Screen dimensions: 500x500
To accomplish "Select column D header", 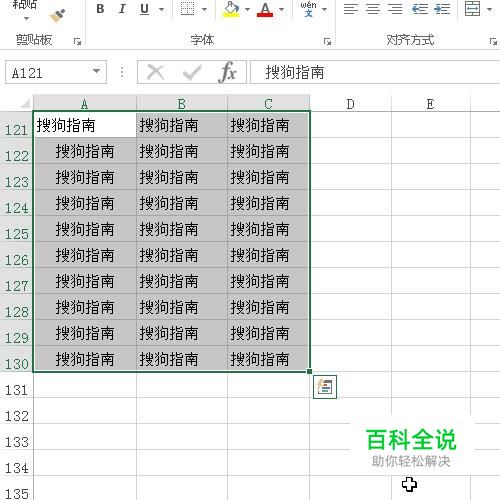I will [x=350, y=104].
